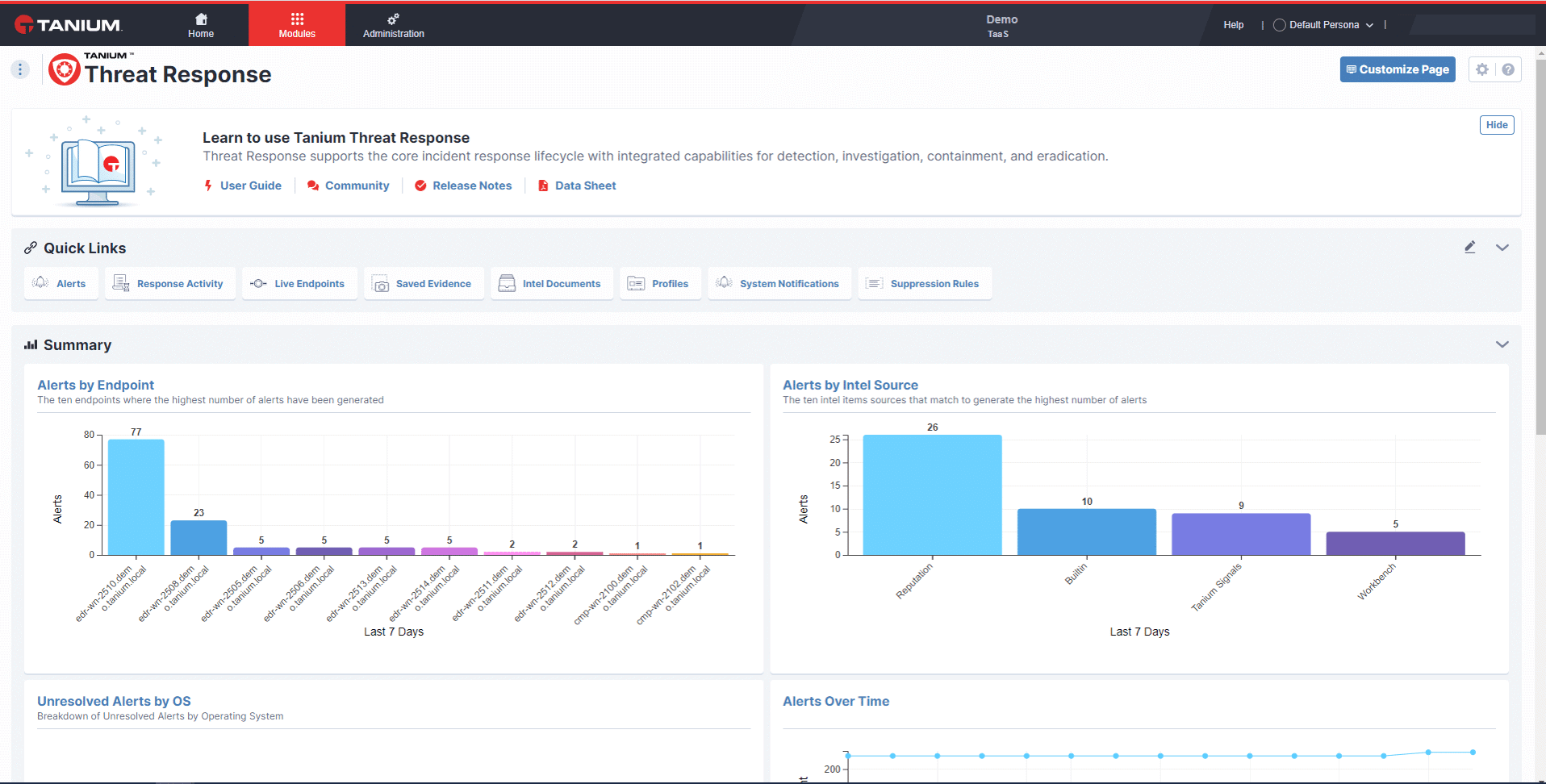Edit Quick Links with pencil icon
This screenshot has height=784, width=1546.
[1470, 248]
